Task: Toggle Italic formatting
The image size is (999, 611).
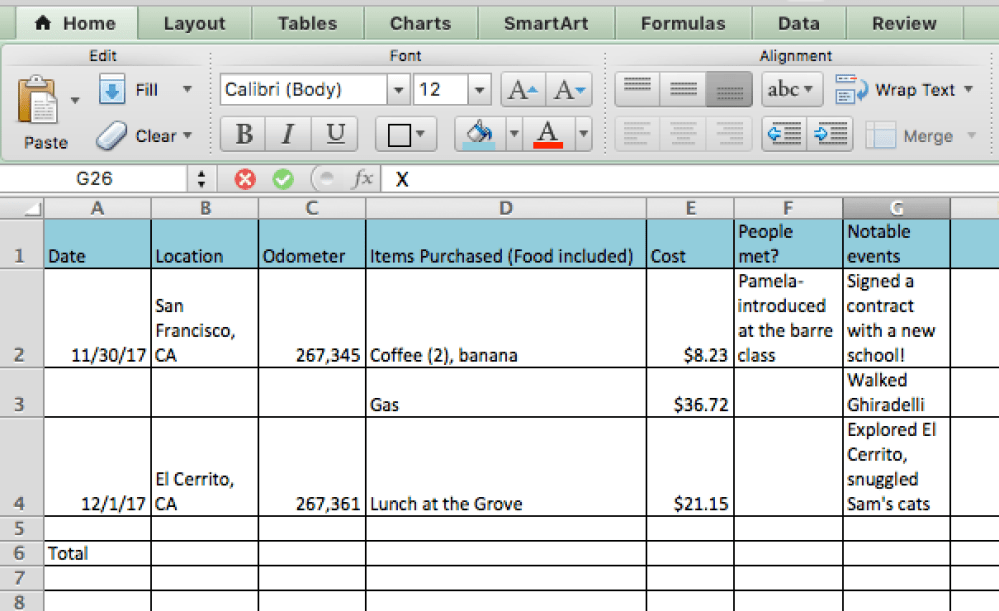Action: [x=289, y=133]
